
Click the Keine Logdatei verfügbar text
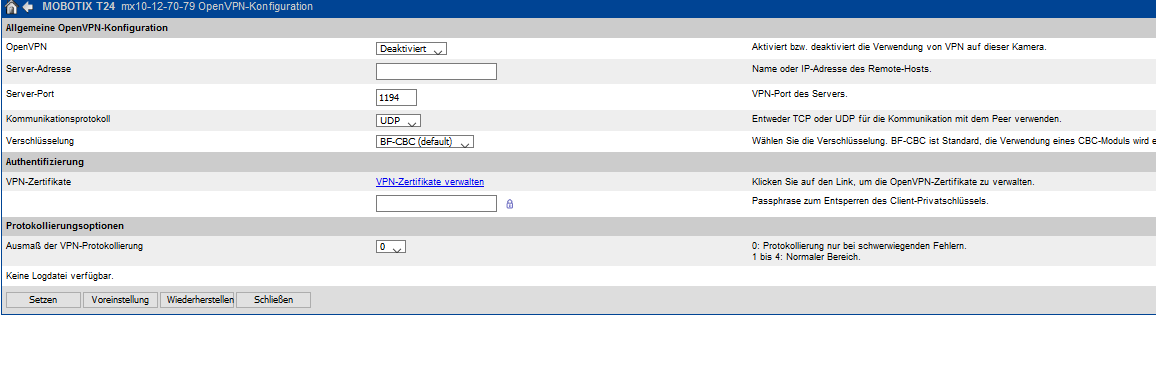(x=60, y=276)
